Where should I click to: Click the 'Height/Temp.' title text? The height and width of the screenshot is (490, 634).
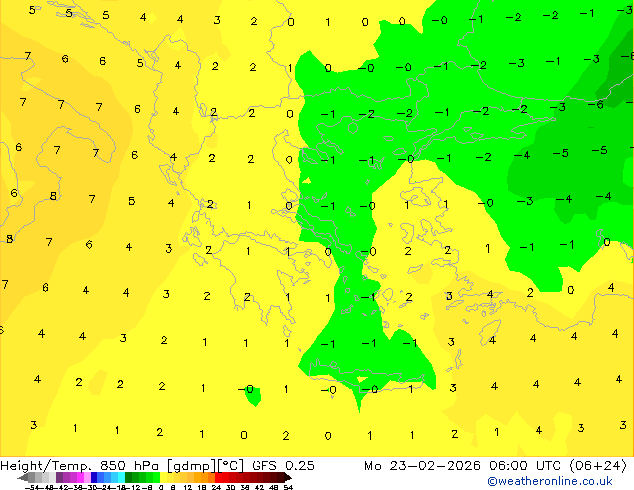point(46,466)
